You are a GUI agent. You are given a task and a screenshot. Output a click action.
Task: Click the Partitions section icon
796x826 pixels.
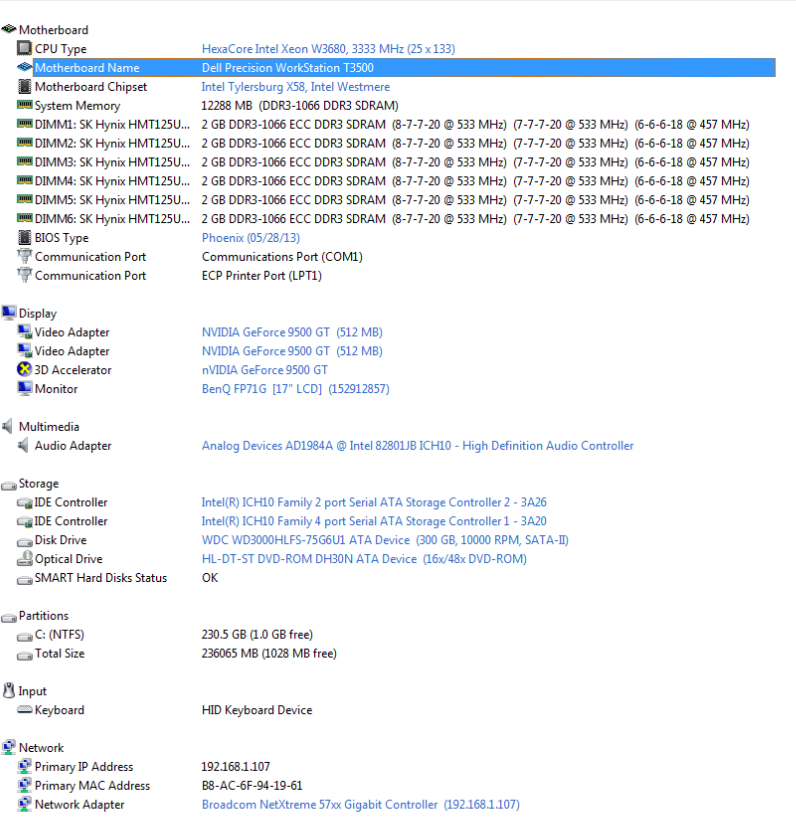tap(9, 617)
